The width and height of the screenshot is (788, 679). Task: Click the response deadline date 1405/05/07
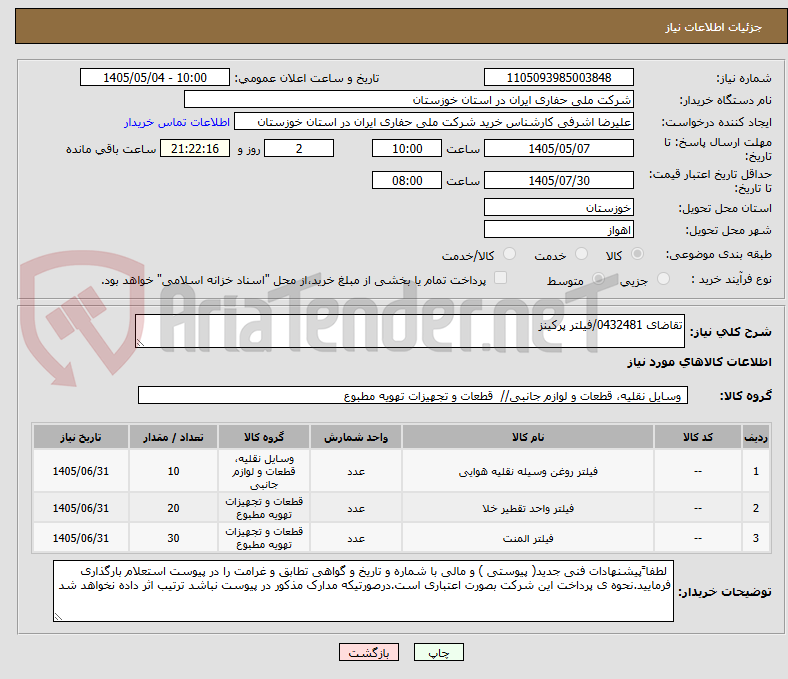[558, 148]
